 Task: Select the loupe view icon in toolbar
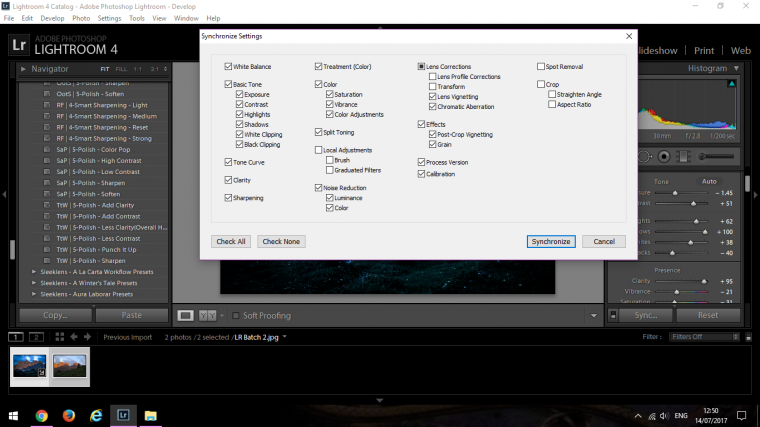(185, 316)
